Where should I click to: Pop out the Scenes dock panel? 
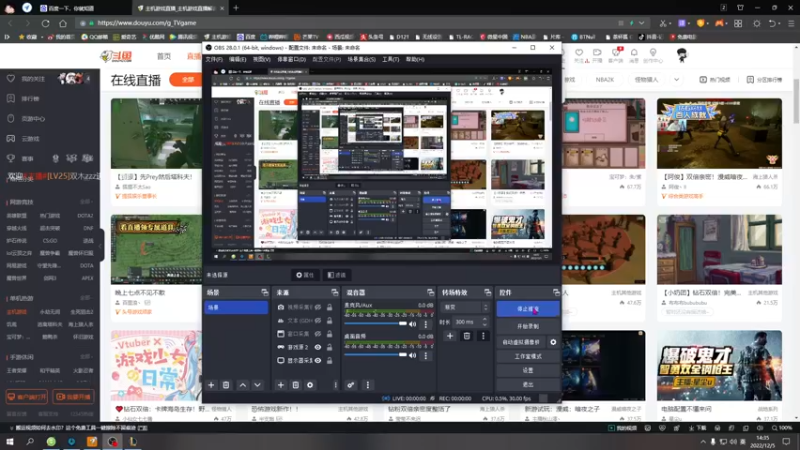click(264, 292)
